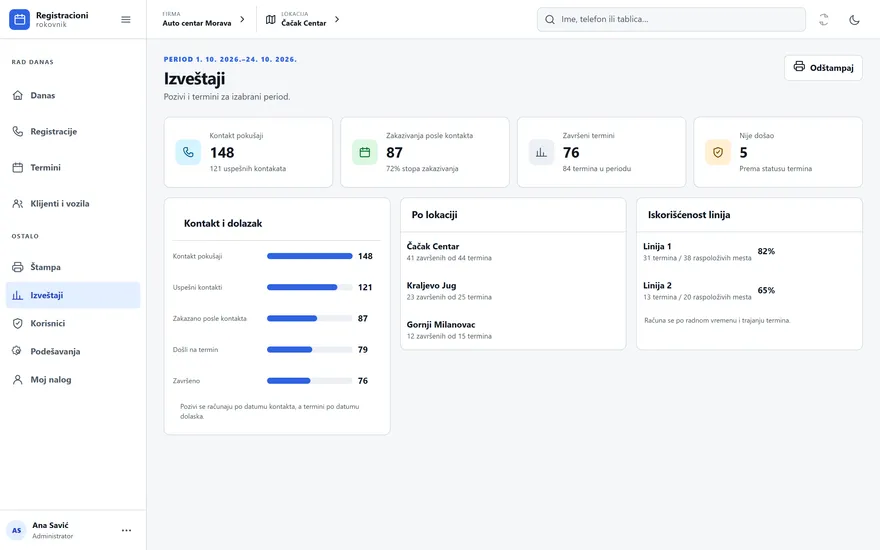
Task: Click the bar chart icon next to Izveštaji
Action: click(18, 295)
